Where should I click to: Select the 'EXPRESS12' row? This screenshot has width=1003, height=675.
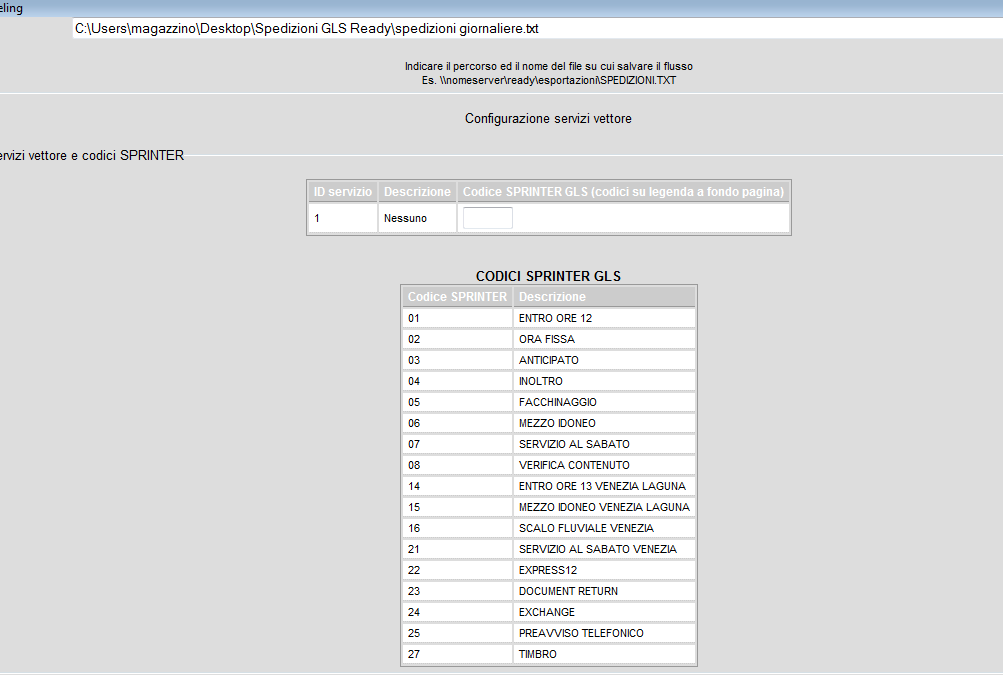click(x=549, y=570)
